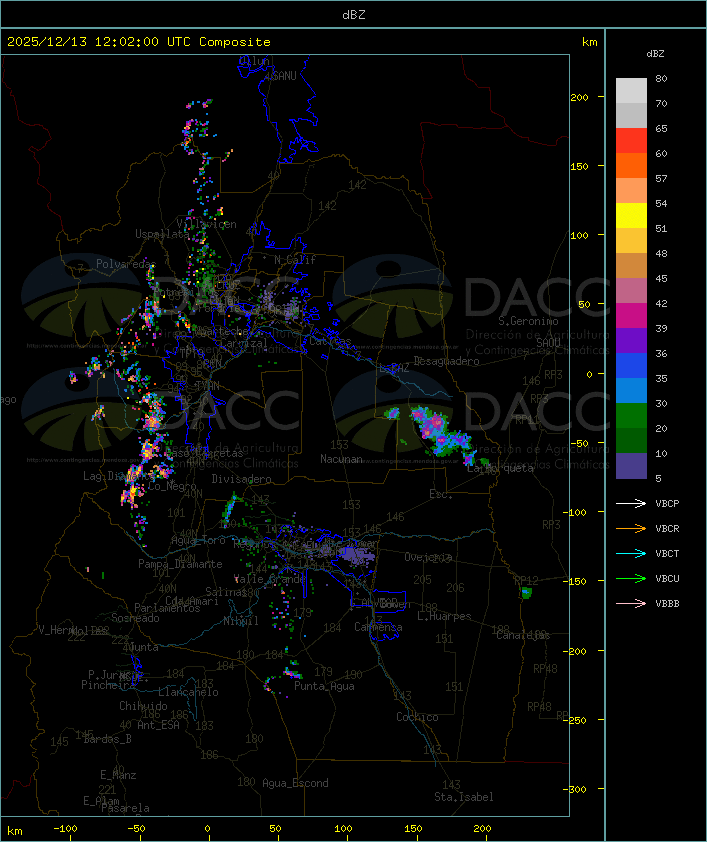
Task: Click the -300 tick on right axis
Action: (575, 789)
